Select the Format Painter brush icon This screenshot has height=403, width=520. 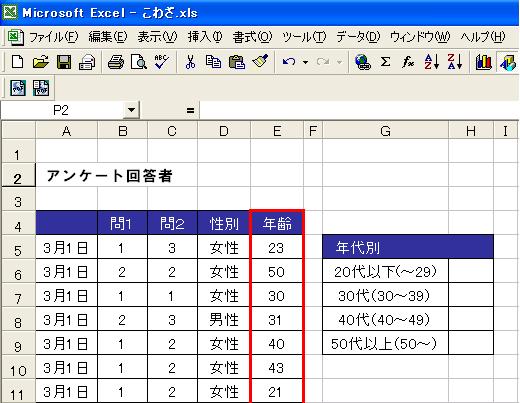260,62
